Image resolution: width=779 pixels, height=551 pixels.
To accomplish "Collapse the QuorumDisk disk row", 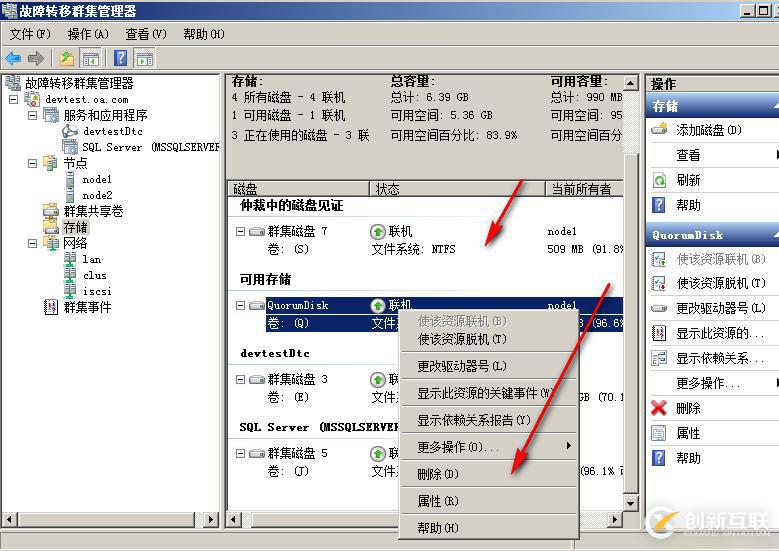I will coord(240,305).
